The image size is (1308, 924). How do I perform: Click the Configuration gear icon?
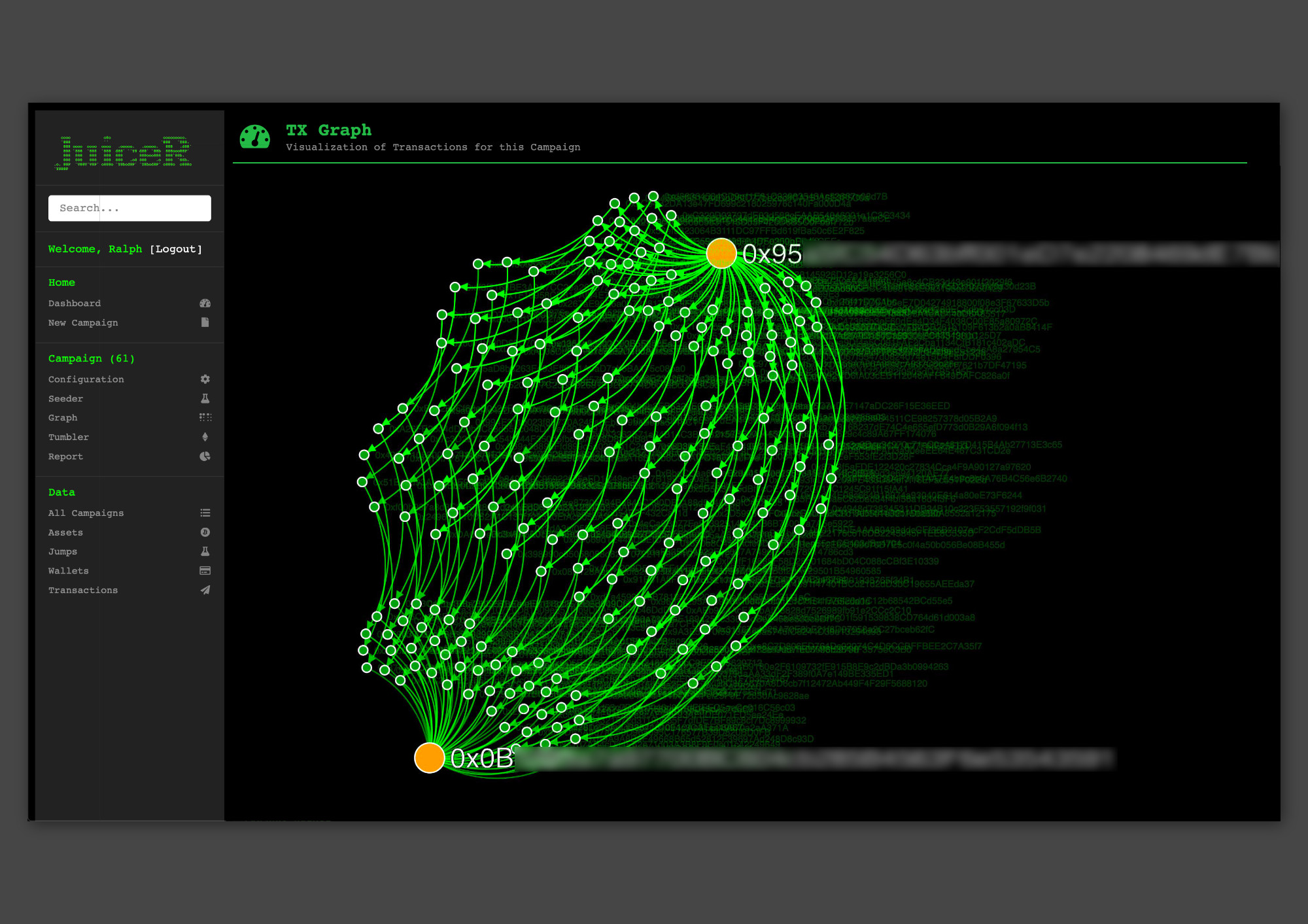205,379
